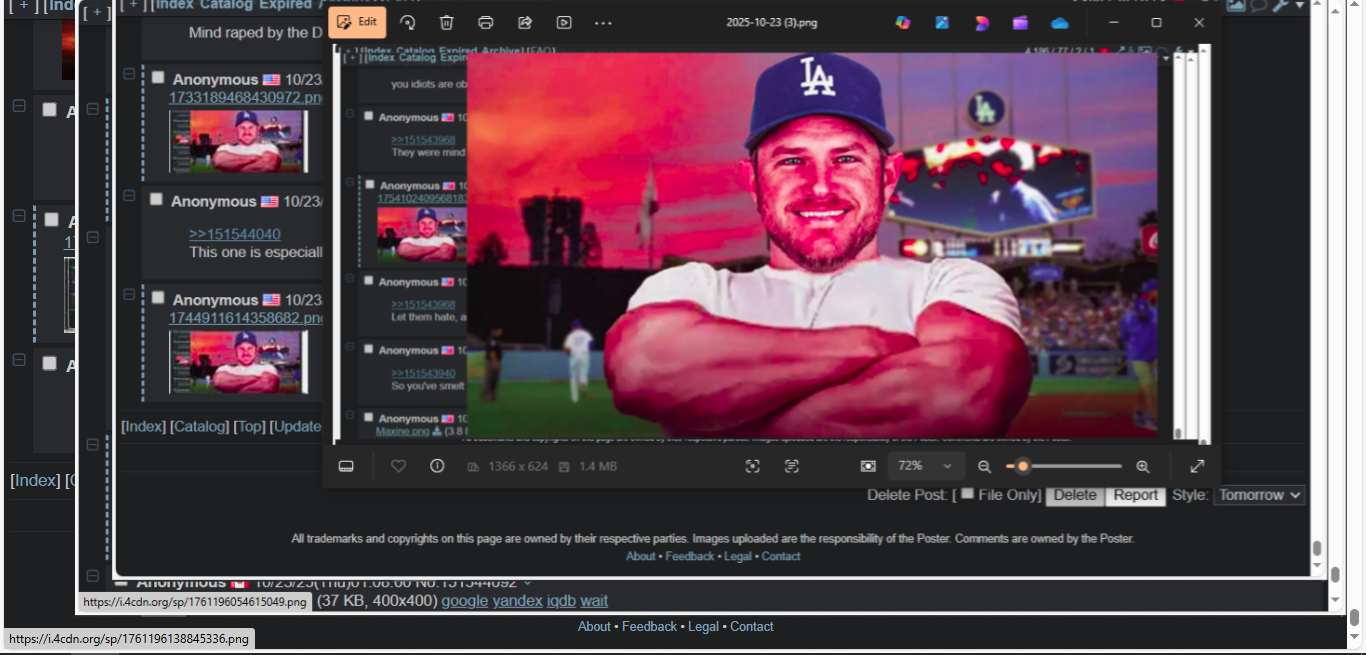Go to [Index] in front browser's bottom nav
The image size is (1366, 655).
pyautogui.click(x=143, y=426)
